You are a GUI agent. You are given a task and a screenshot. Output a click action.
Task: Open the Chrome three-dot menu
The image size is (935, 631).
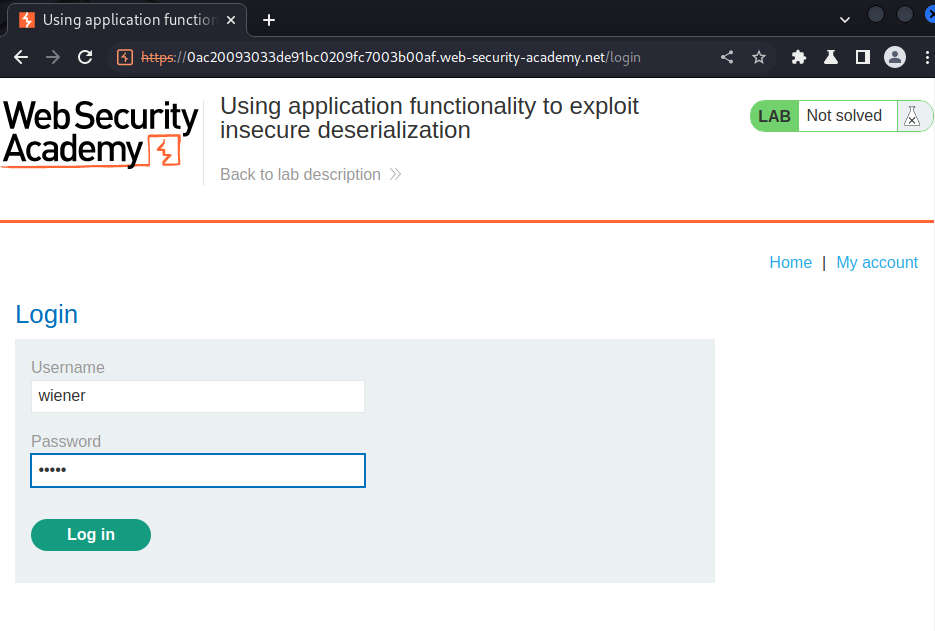click(927, 57)
